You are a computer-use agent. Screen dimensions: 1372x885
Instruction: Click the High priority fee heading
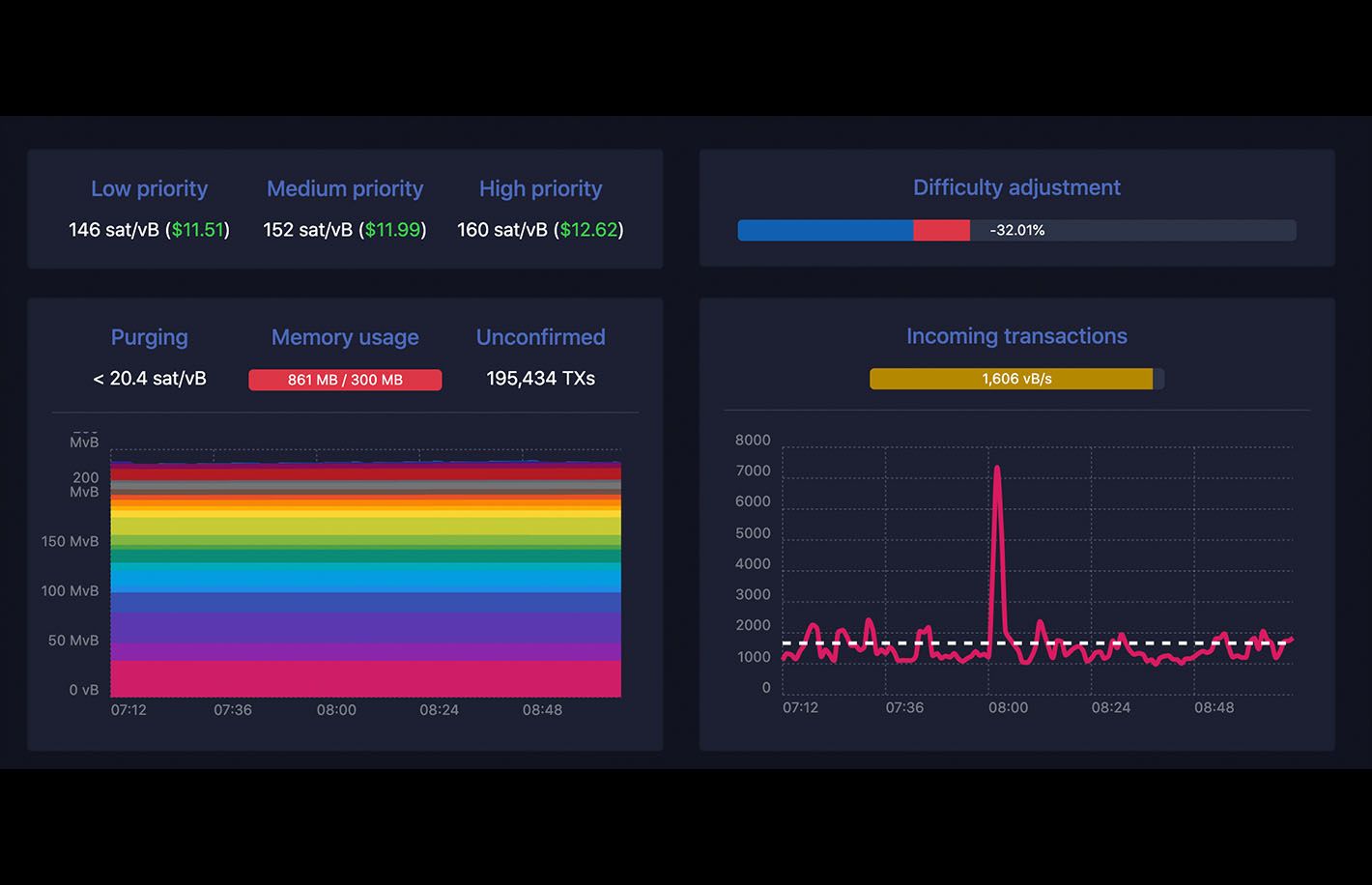[540, 188]
